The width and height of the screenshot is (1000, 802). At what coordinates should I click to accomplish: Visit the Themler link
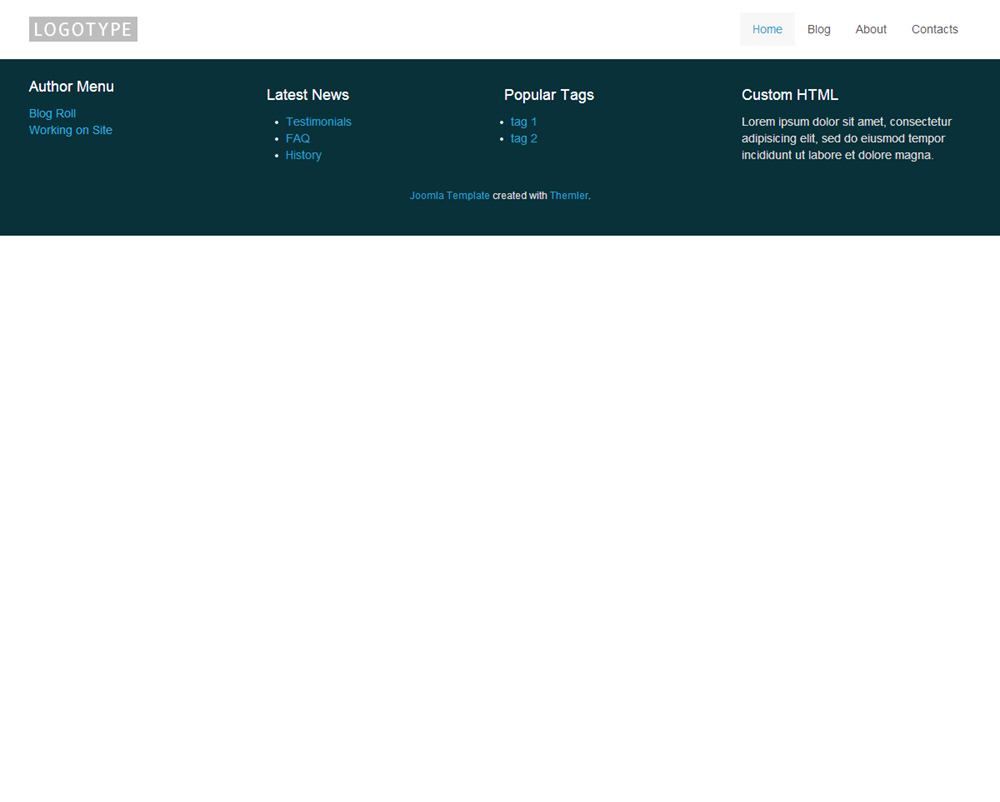tap(568, 196)
